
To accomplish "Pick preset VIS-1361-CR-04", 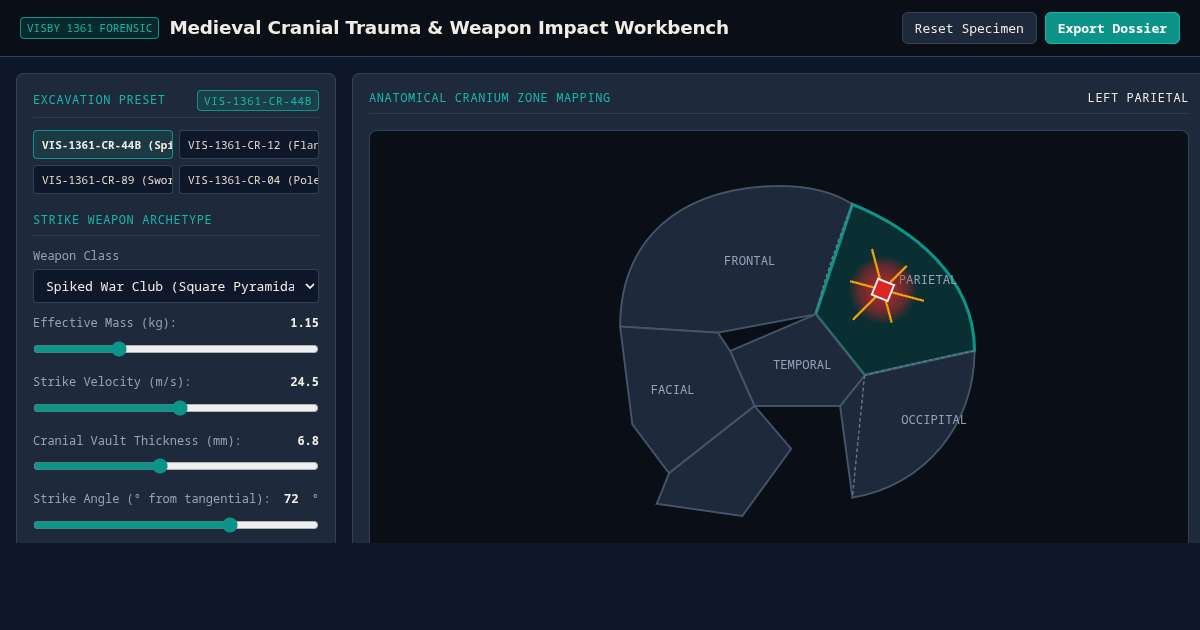I will (x=249, y=180).
